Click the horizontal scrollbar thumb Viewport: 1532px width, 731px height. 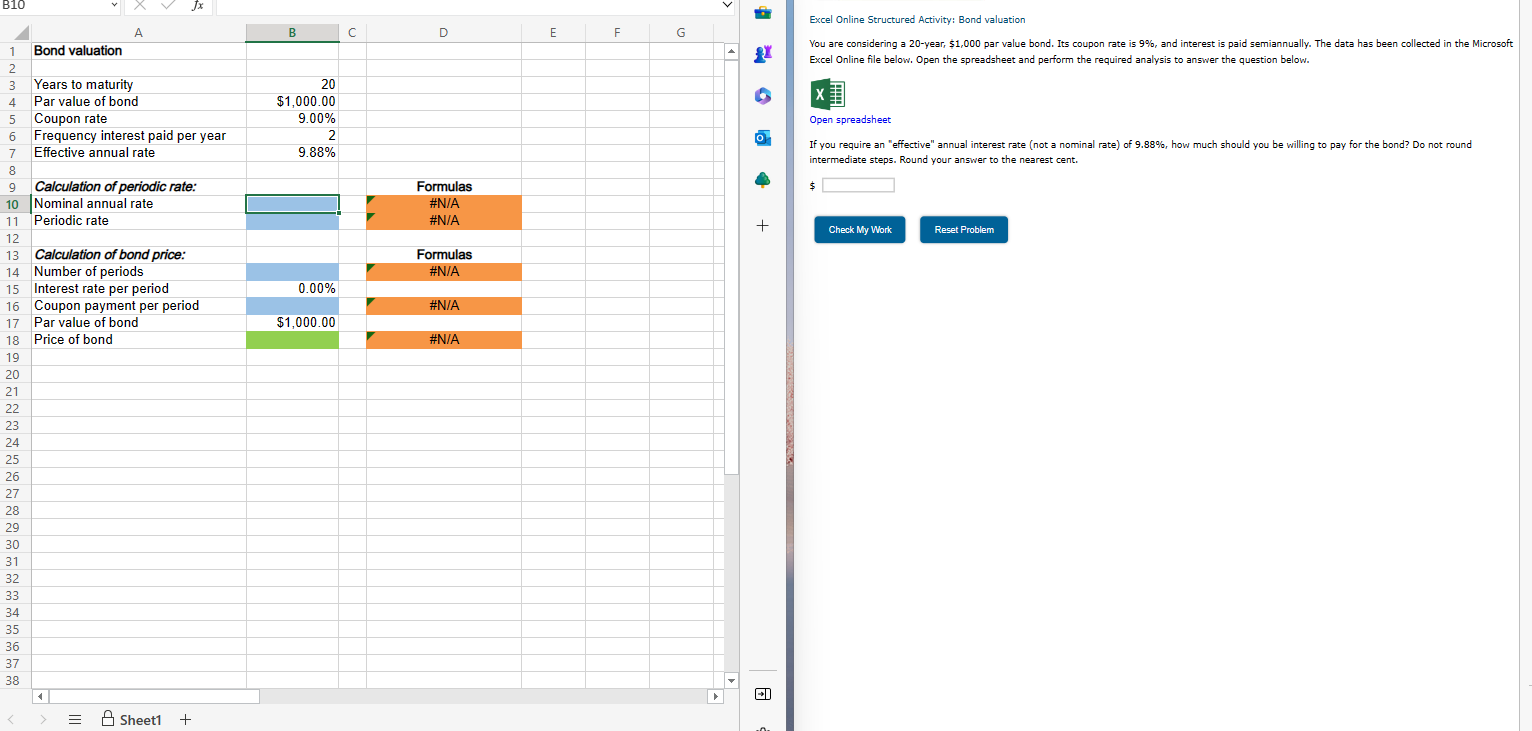point(155,696)
